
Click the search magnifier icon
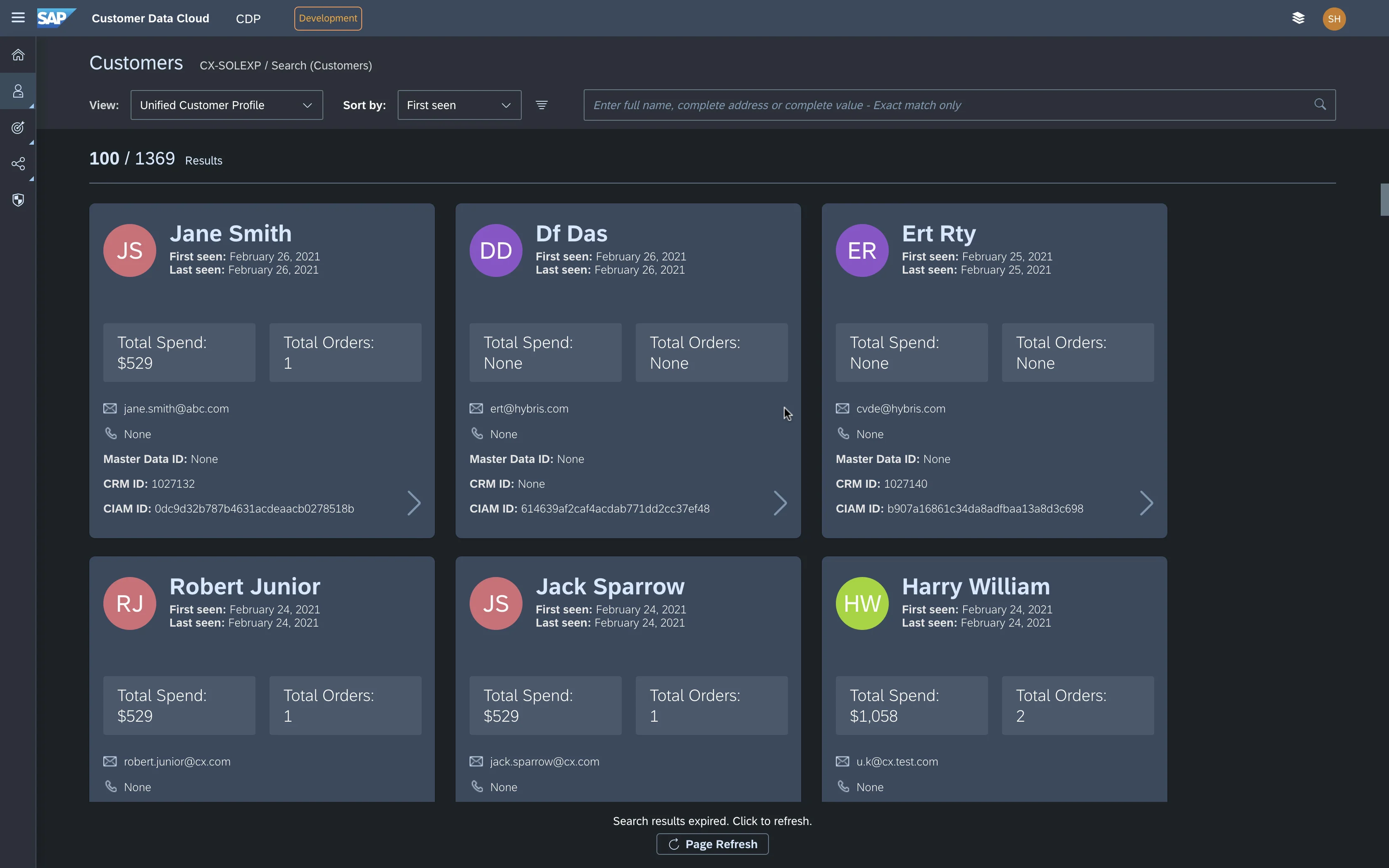pyautogui.click(x=1320, y=105)
